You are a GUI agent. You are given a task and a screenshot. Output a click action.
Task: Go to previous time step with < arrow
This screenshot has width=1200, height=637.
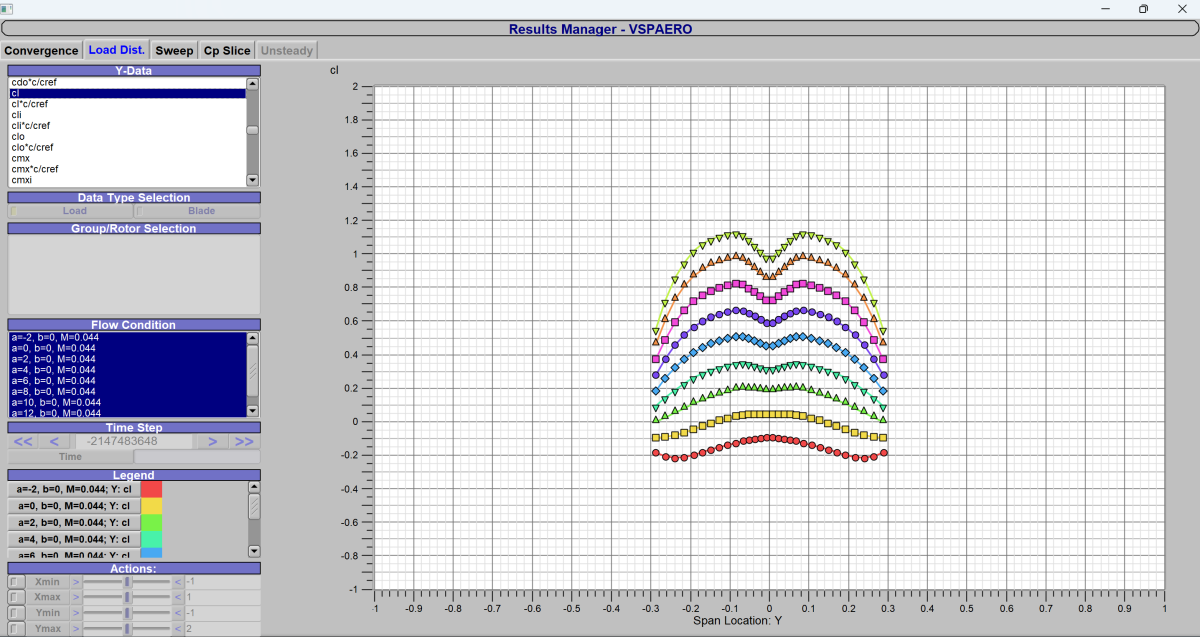55,441
